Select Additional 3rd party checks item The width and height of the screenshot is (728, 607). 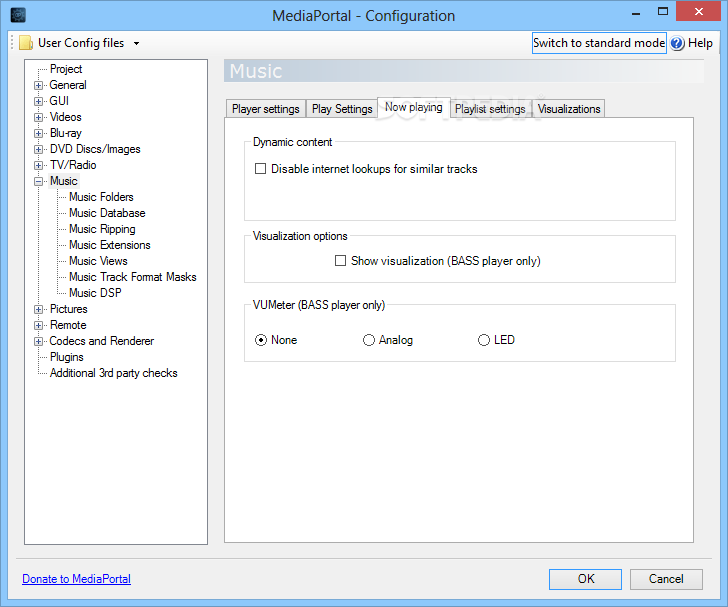tap(114, 373)
